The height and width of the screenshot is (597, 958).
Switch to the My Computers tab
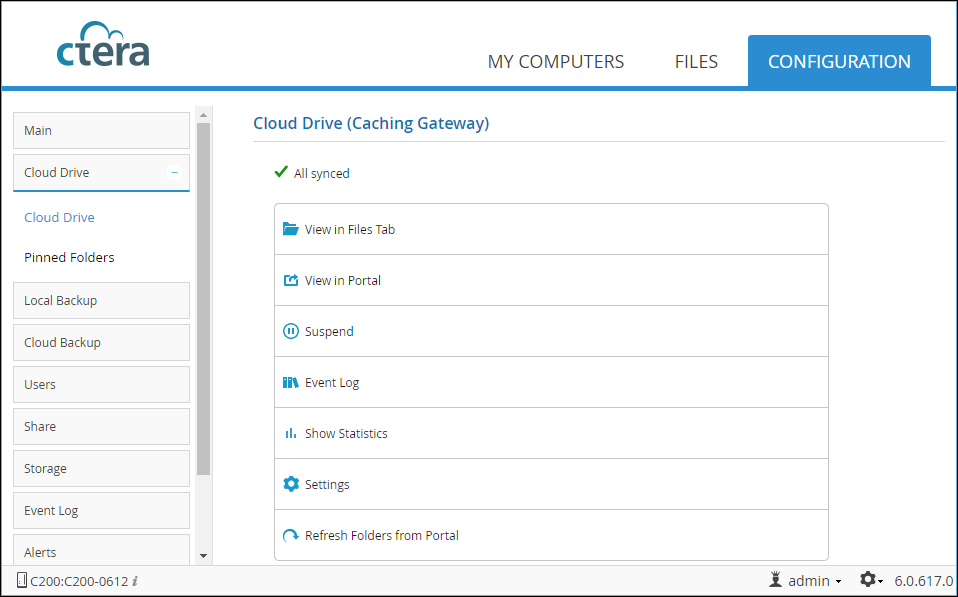tap(556, 62)
